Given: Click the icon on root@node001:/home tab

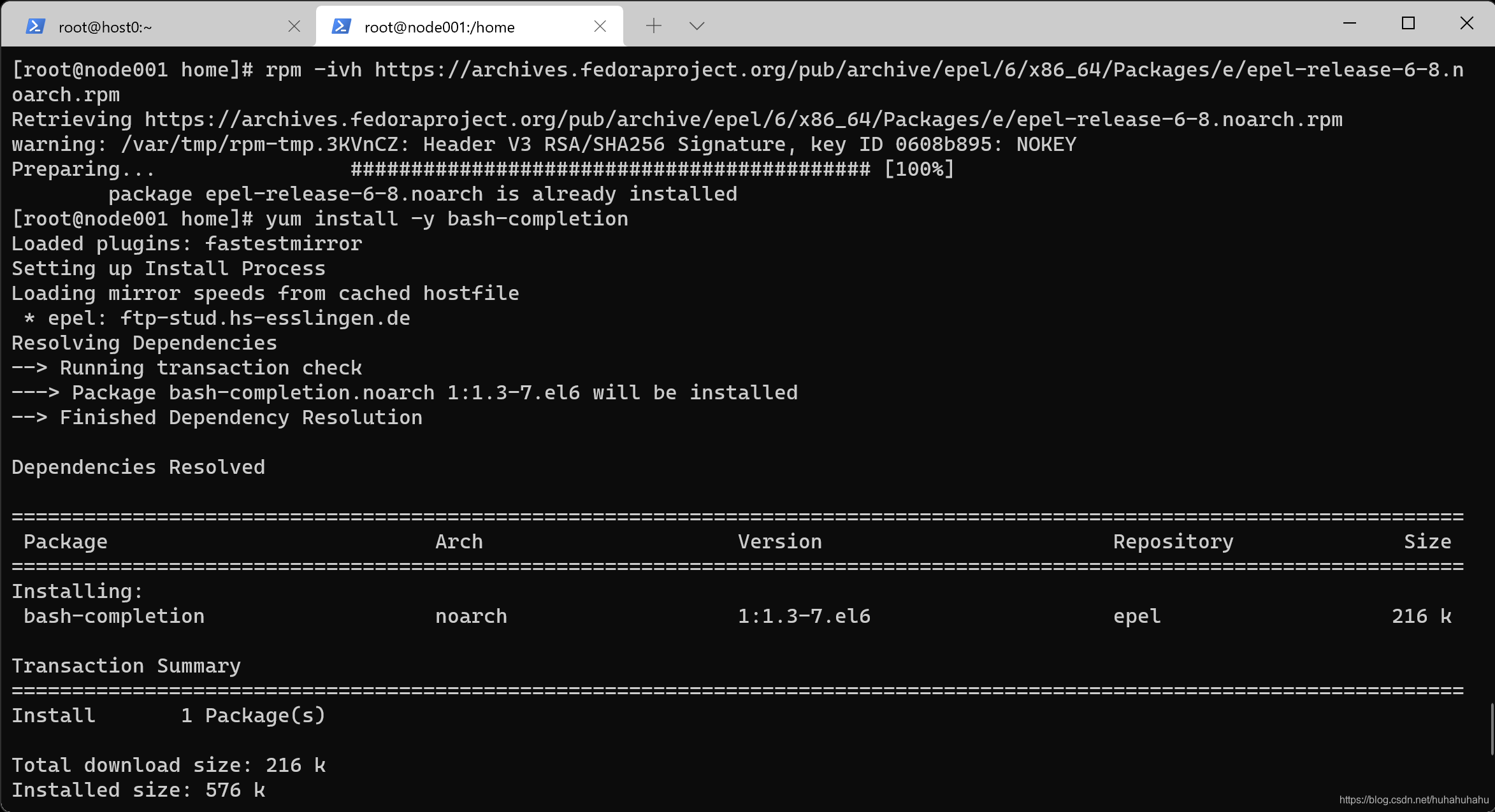Looking at the screenshot, I should pos(342,26).
